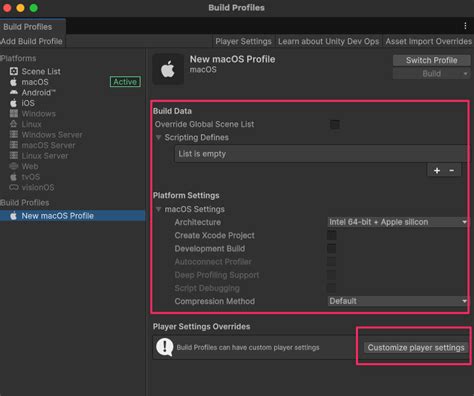Image resolution: width=474 pixels, height=396 pixels.
Task: Open the Build button dropdown arrow
Action: [x=465, y=74]
